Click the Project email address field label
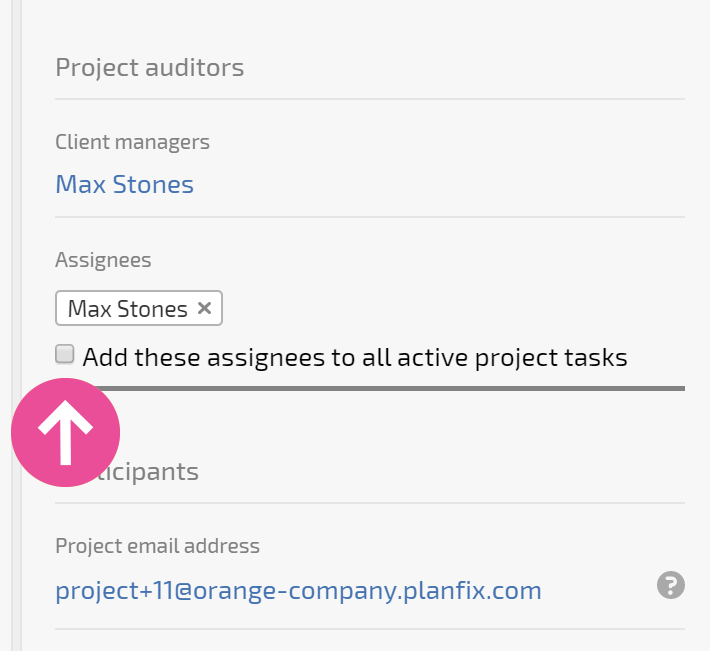 pyautogui.click(x=158, y=546)
